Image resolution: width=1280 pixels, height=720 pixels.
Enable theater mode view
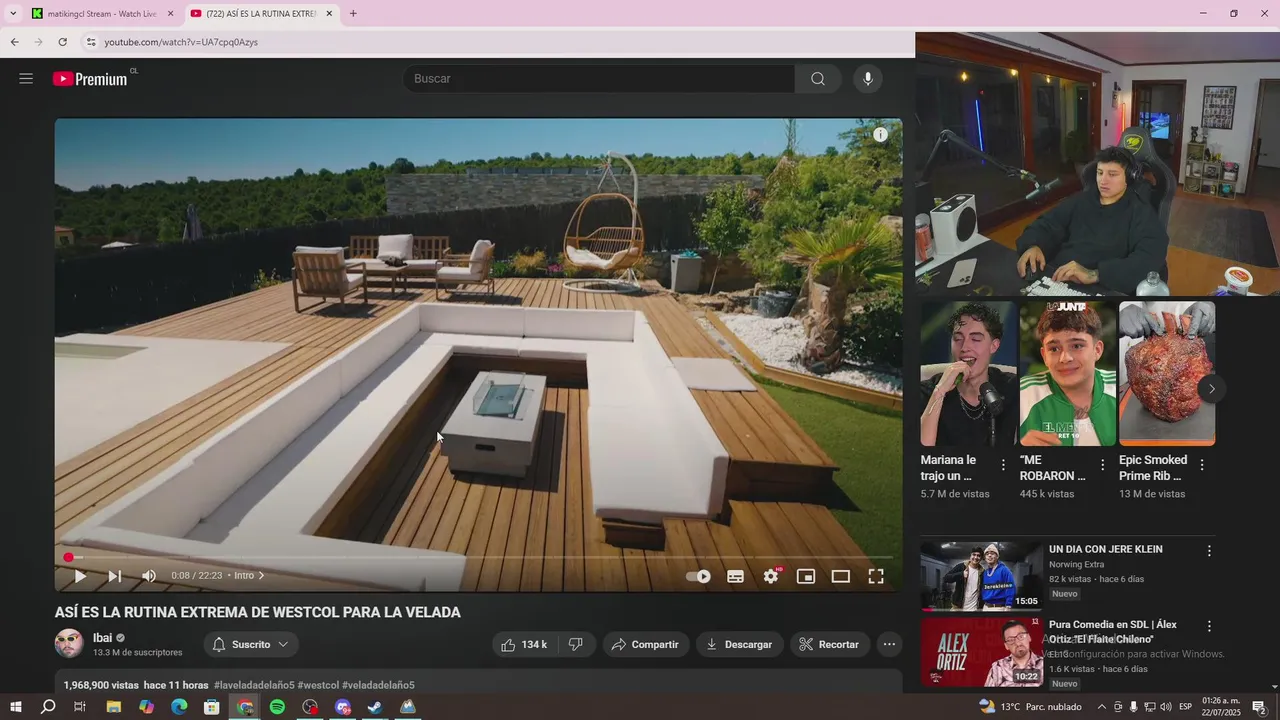[x=841, y=576]
